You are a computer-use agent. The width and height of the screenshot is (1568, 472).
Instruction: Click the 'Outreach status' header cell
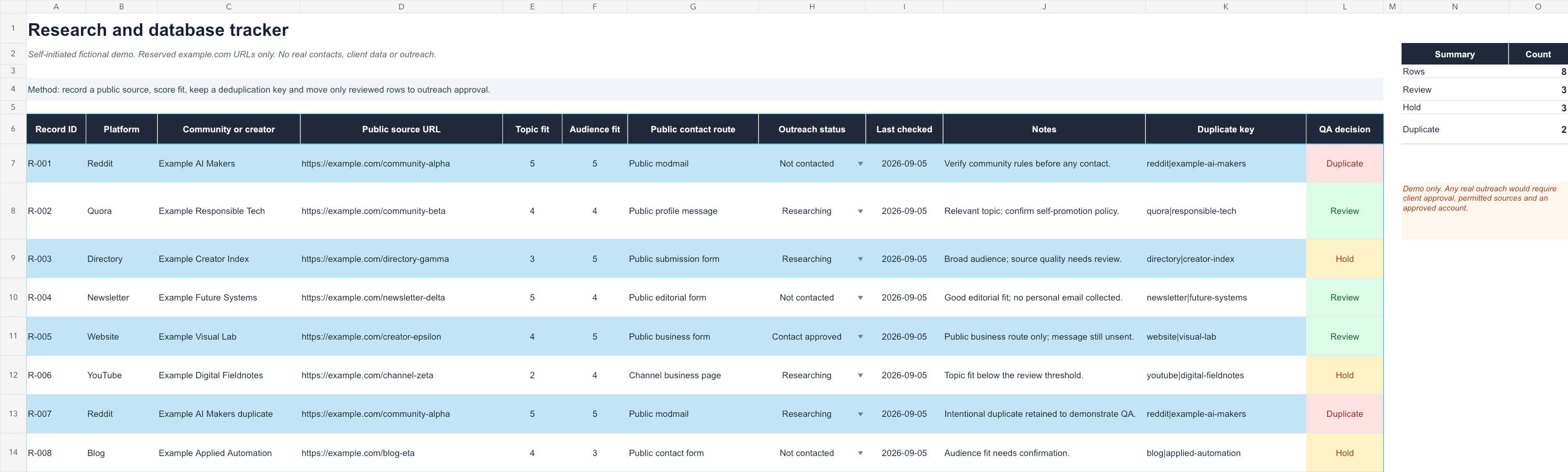[812, 129]
